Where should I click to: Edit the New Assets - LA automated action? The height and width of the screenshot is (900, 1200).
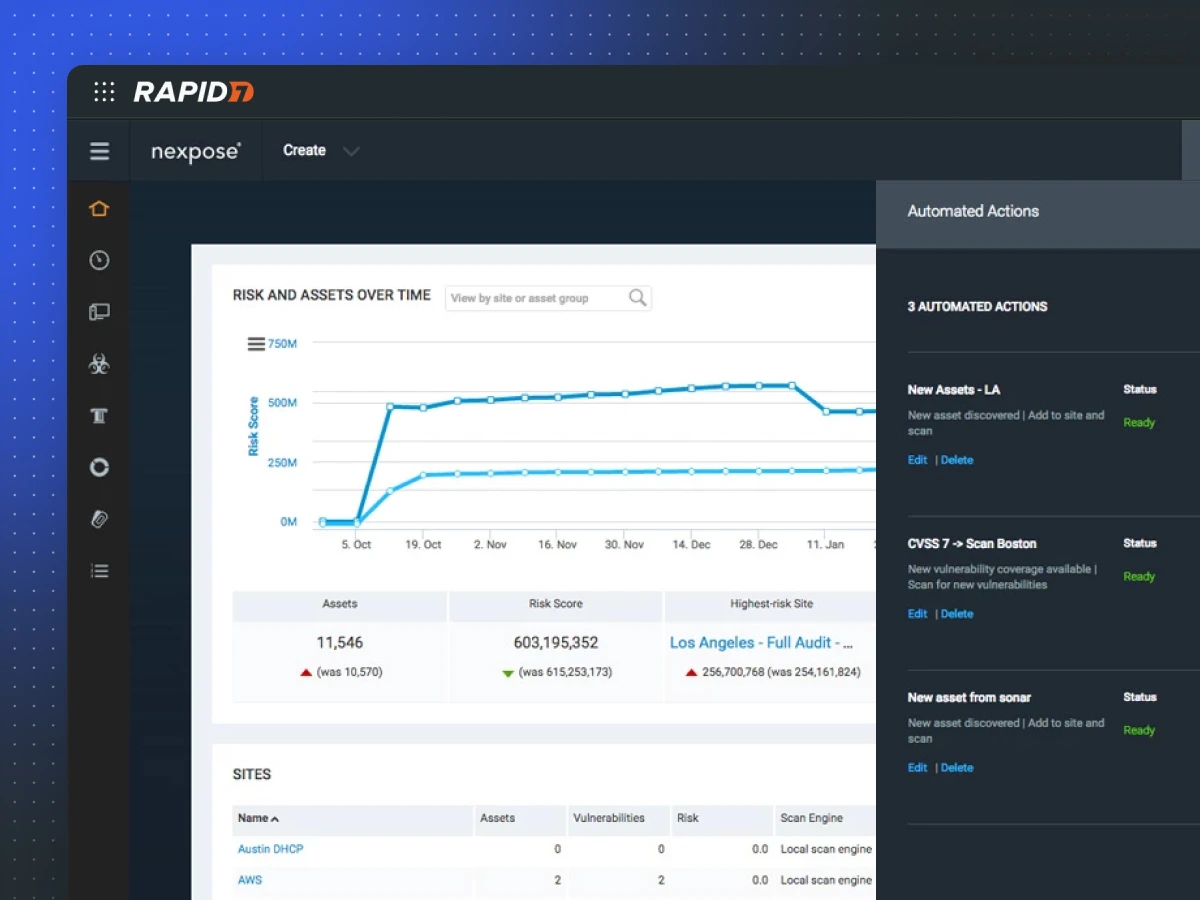tap(917, 460)
